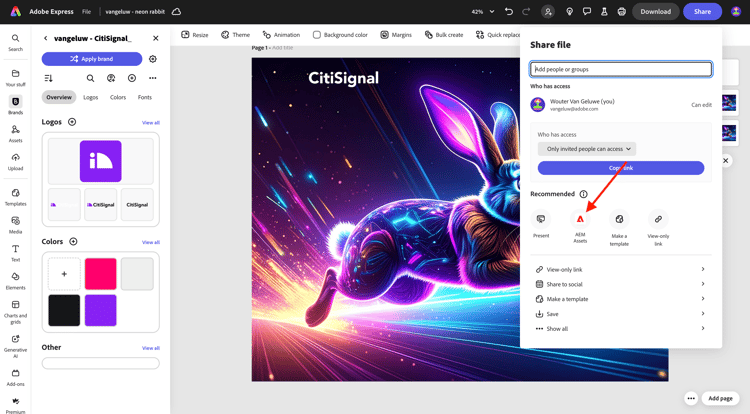Click View all next to Logos
This screenshot has height=414, width=750.
pos(151,123)
